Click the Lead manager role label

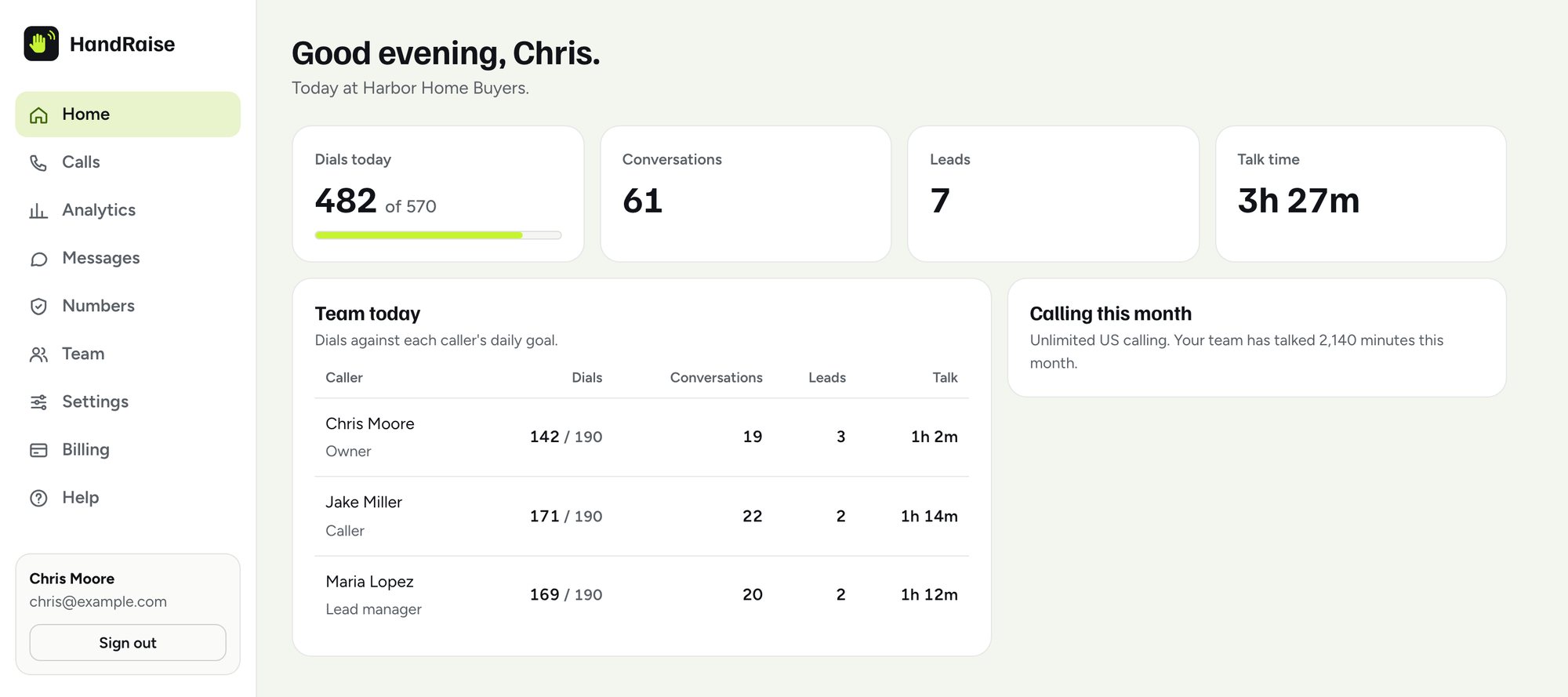(x=373, y=609)
